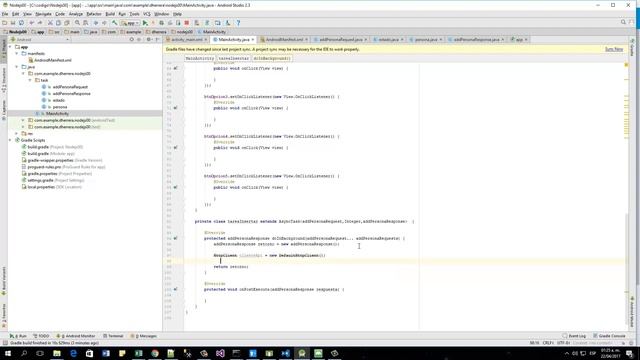Expand the res folder node
Image resolution: width=640 pixels, height=360 pixels.
17,133
